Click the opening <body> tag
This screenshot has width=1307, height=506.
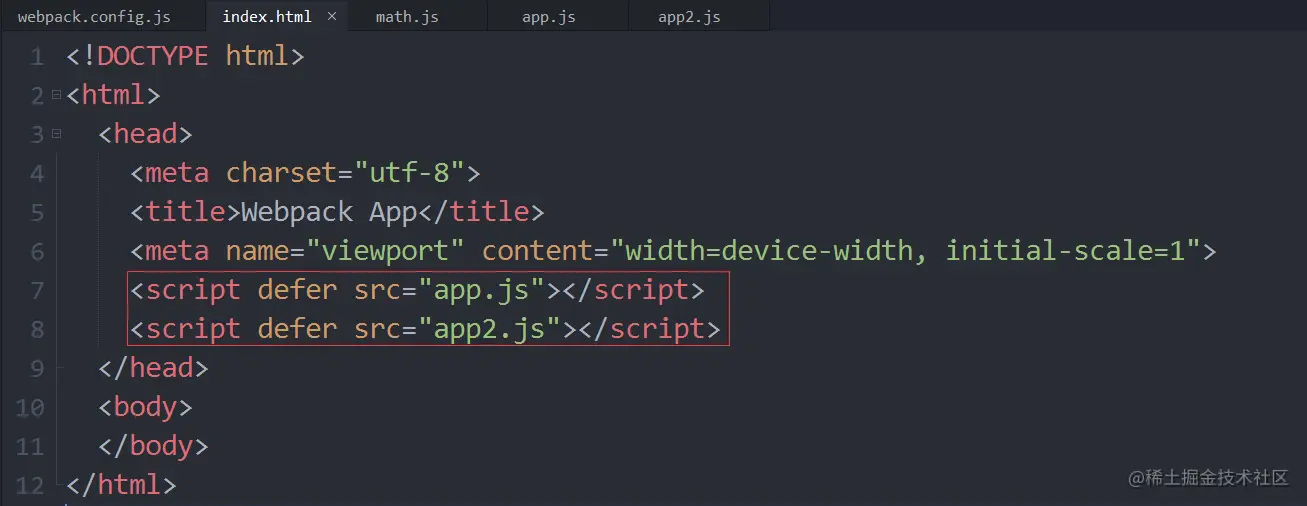pos(145,407)
